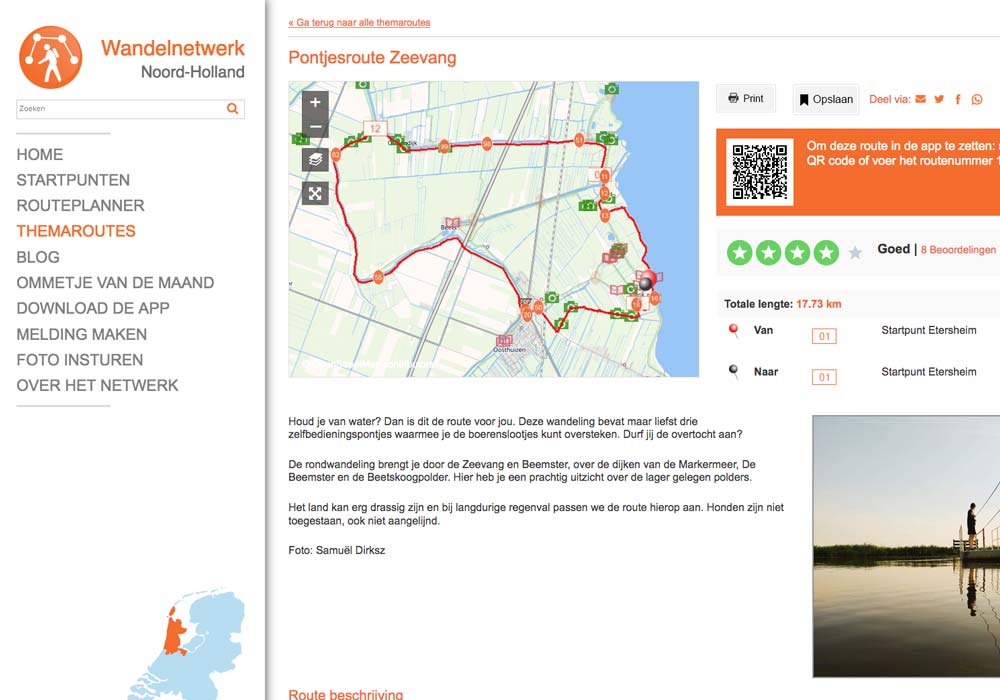
Task: Go to ROUTEPLANNER
Action: (80, 205)
